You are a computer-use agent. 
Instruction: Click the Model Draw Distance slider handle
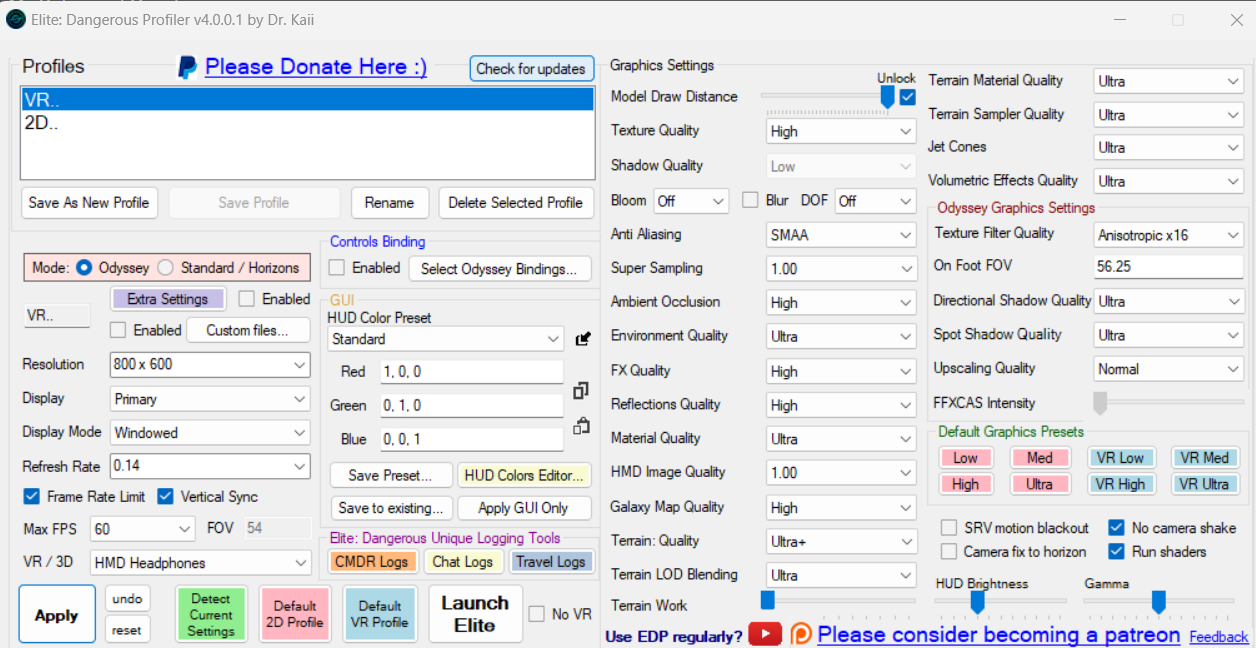point(887,97)
